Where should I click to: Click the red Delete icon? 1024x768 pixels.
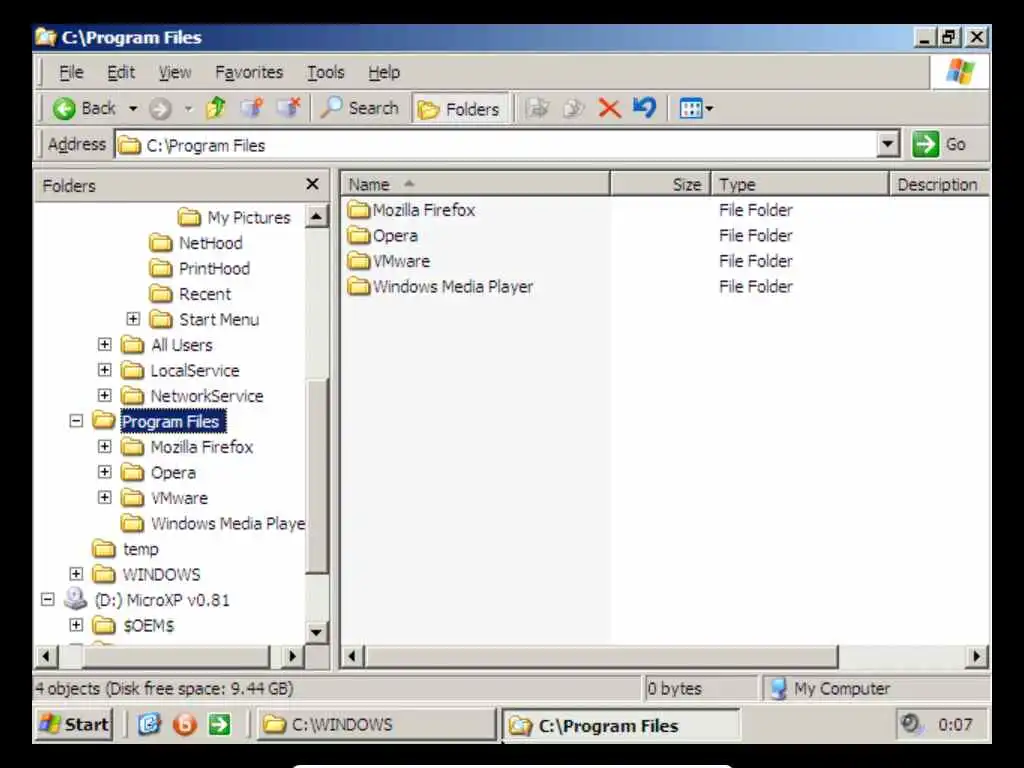point(609,108)
